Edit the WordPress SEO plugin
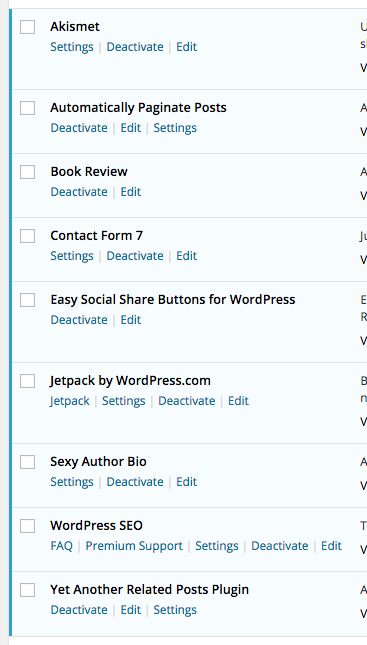Image resolution: width=367 pixels, height=645 pixels. point(332,546)
